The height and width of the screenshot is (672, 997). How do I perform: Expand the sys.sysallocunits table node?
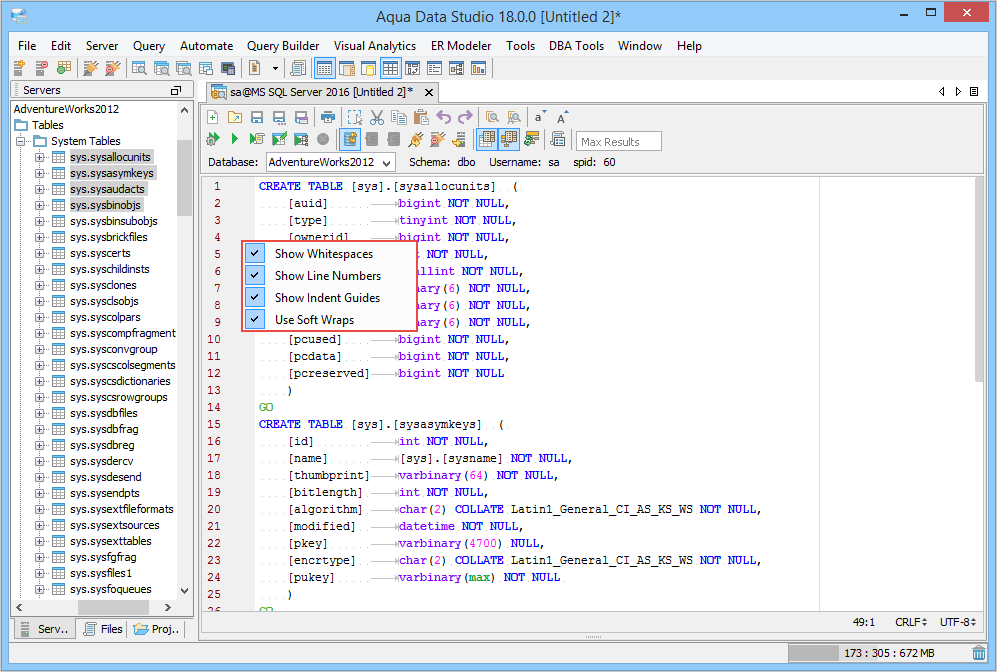tap(40, 157)
